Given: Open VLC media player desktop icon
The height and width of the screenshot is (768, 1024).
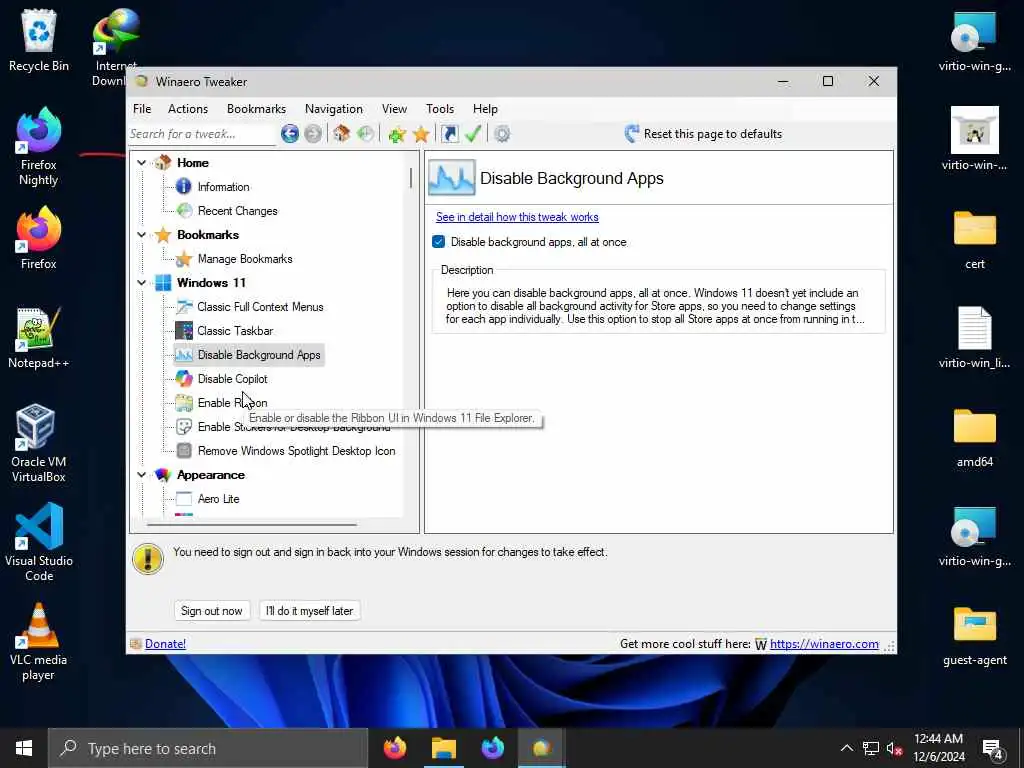Looking at the screenshot, I should (39, 642).
